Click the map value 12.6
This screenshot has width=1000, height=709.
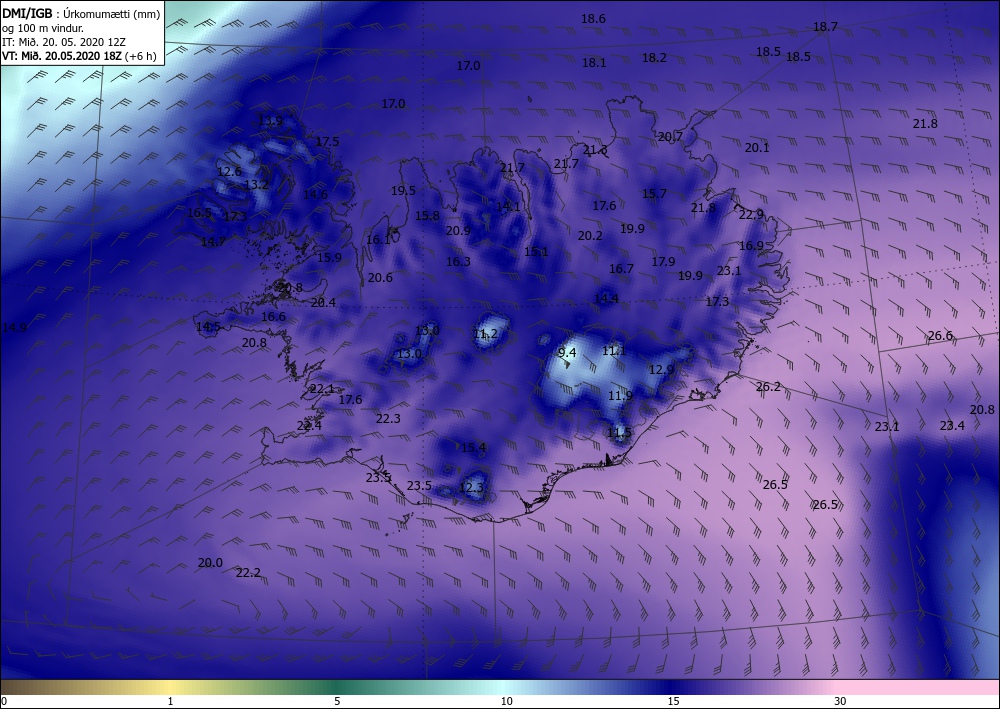click(x=230, y=171)
